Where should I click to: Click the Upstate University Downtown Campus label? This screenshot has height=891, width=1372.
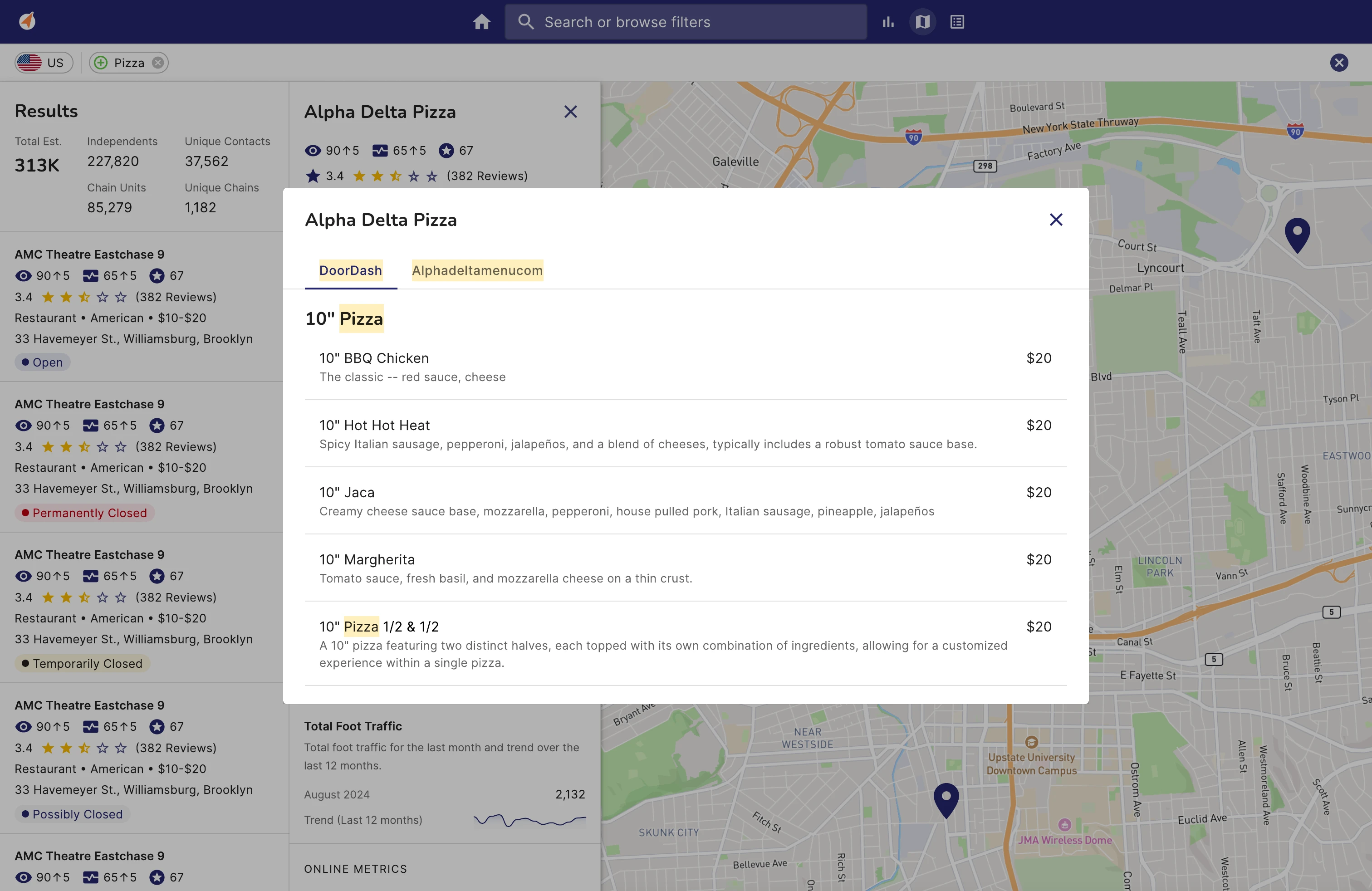click(x=1031, y=764)
